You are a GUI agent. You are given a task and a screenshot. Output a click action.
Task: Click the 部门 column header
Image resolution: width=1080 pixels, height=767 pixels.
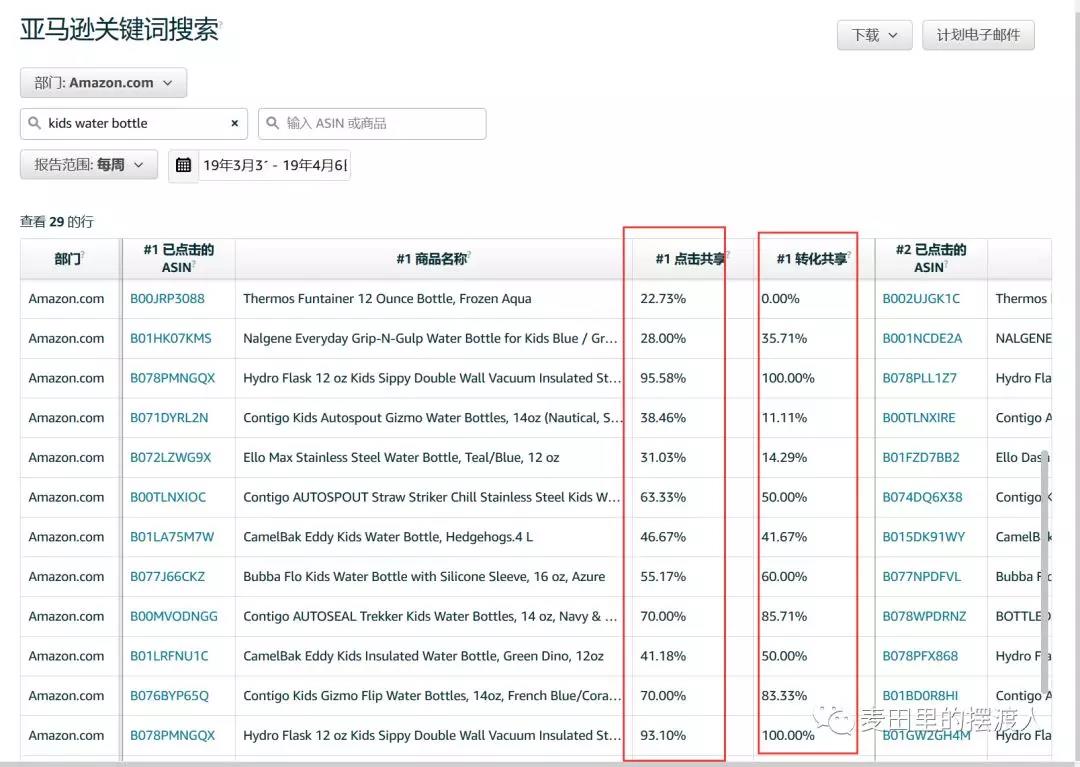pos(68,259)
